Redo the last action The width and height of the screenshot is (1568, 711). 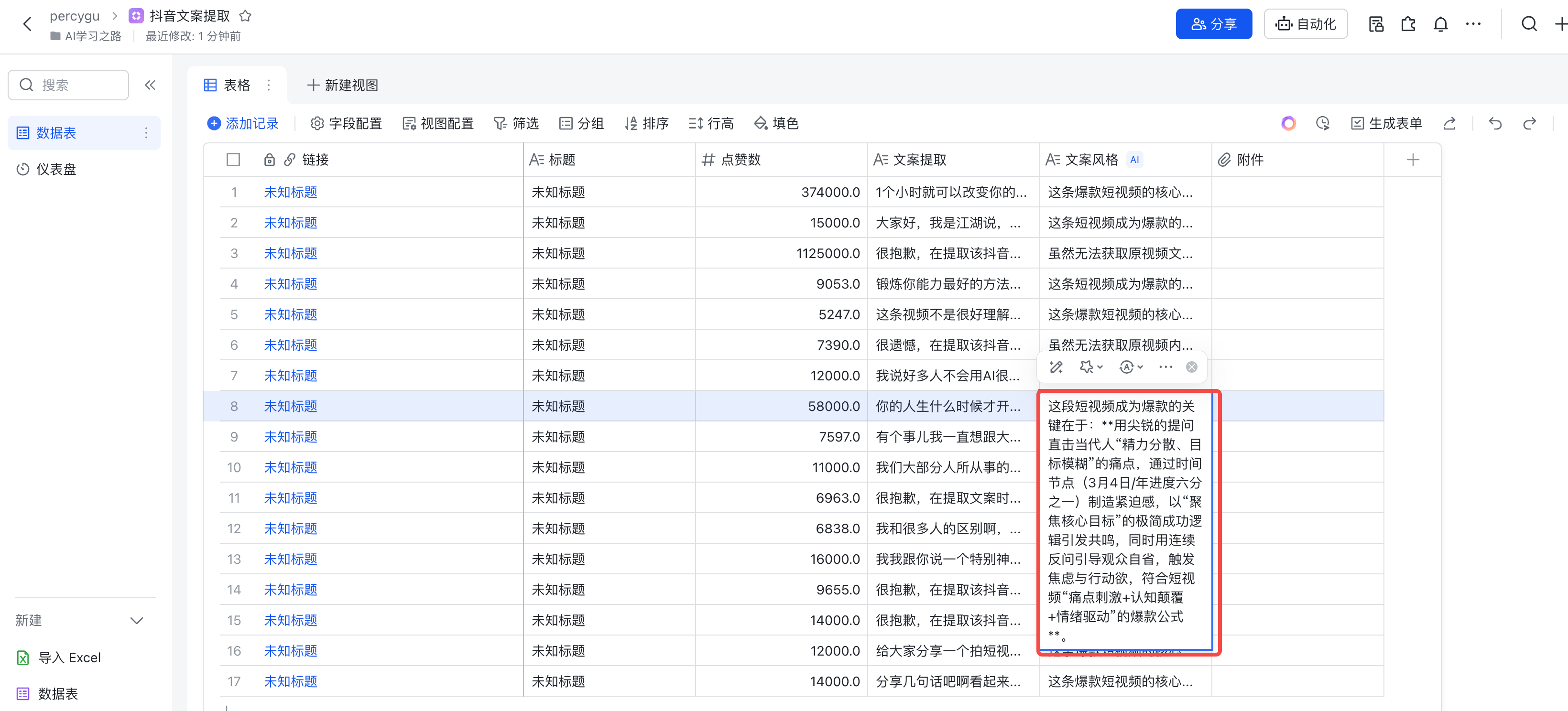point(1529,123)
